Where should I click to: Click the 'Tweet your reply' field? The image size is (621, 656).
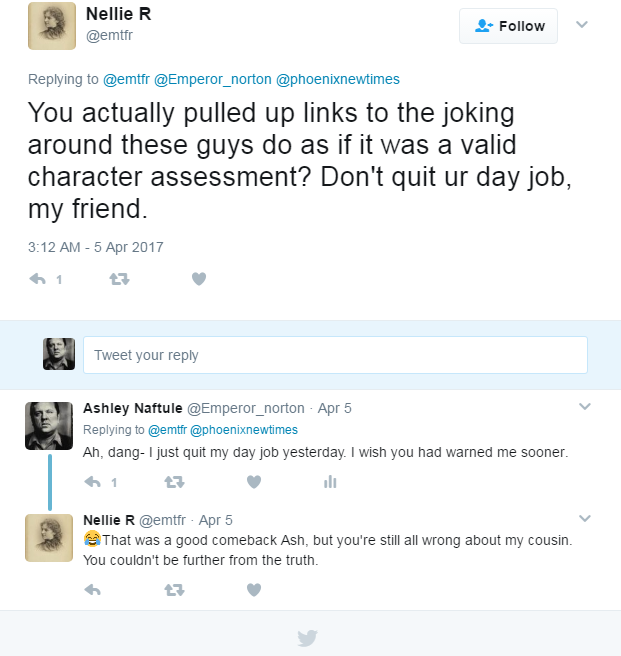pos(335,355)
